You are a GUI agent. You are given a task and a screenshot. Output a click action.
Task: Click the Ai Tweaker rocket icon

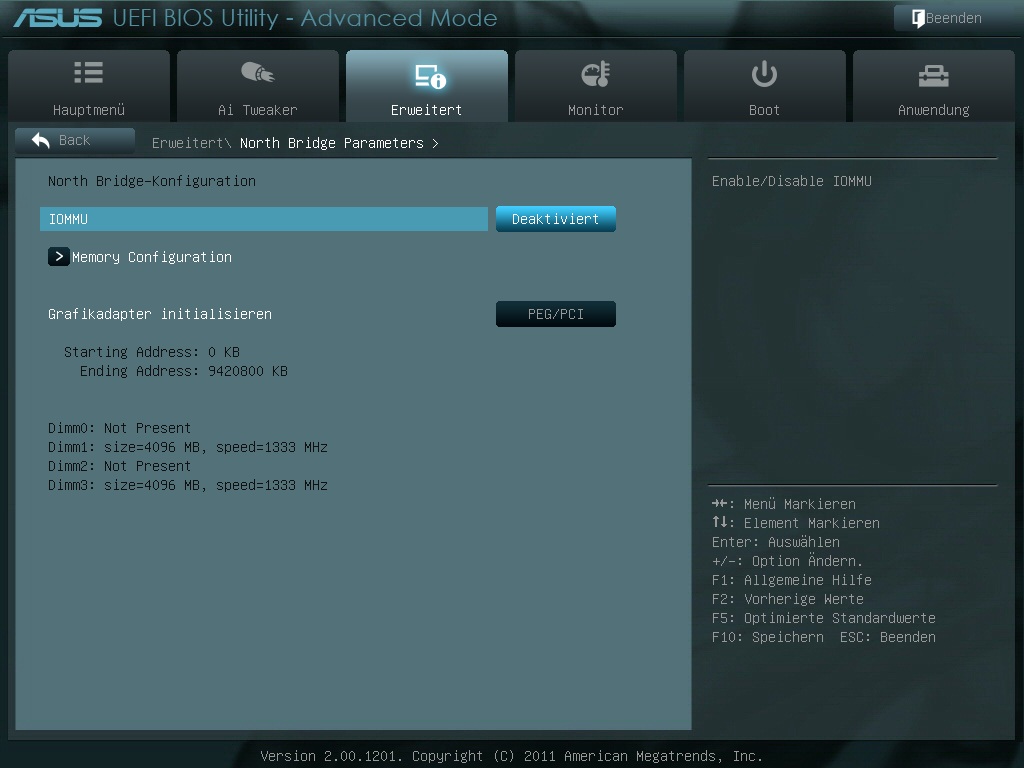[x=257, y=72]
